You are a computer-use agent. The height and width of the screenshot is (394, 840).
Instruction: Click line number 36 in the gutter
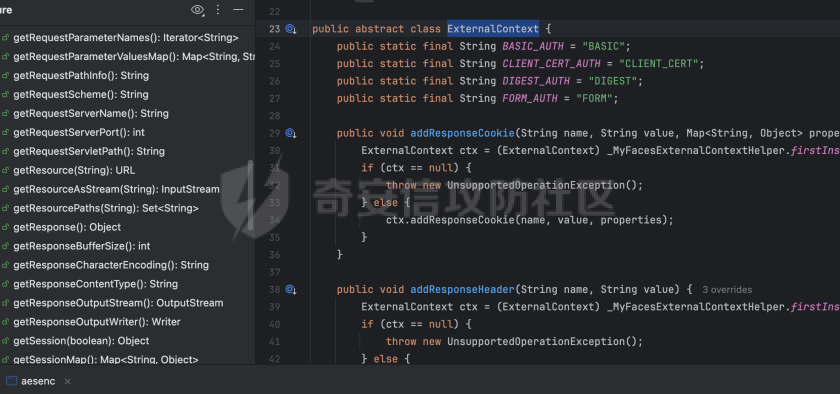coord(274,255)
